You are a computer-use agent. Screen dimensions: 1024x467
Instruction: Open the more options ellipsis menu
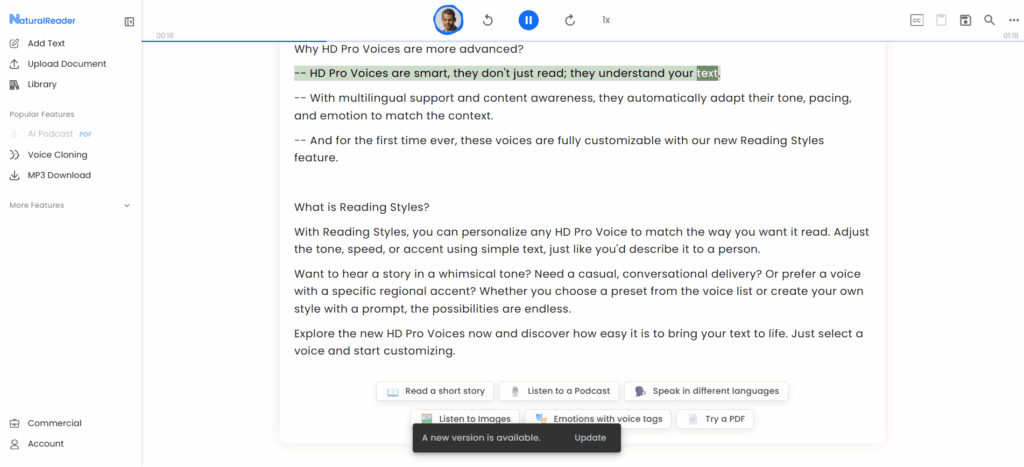coord(1014,20)
